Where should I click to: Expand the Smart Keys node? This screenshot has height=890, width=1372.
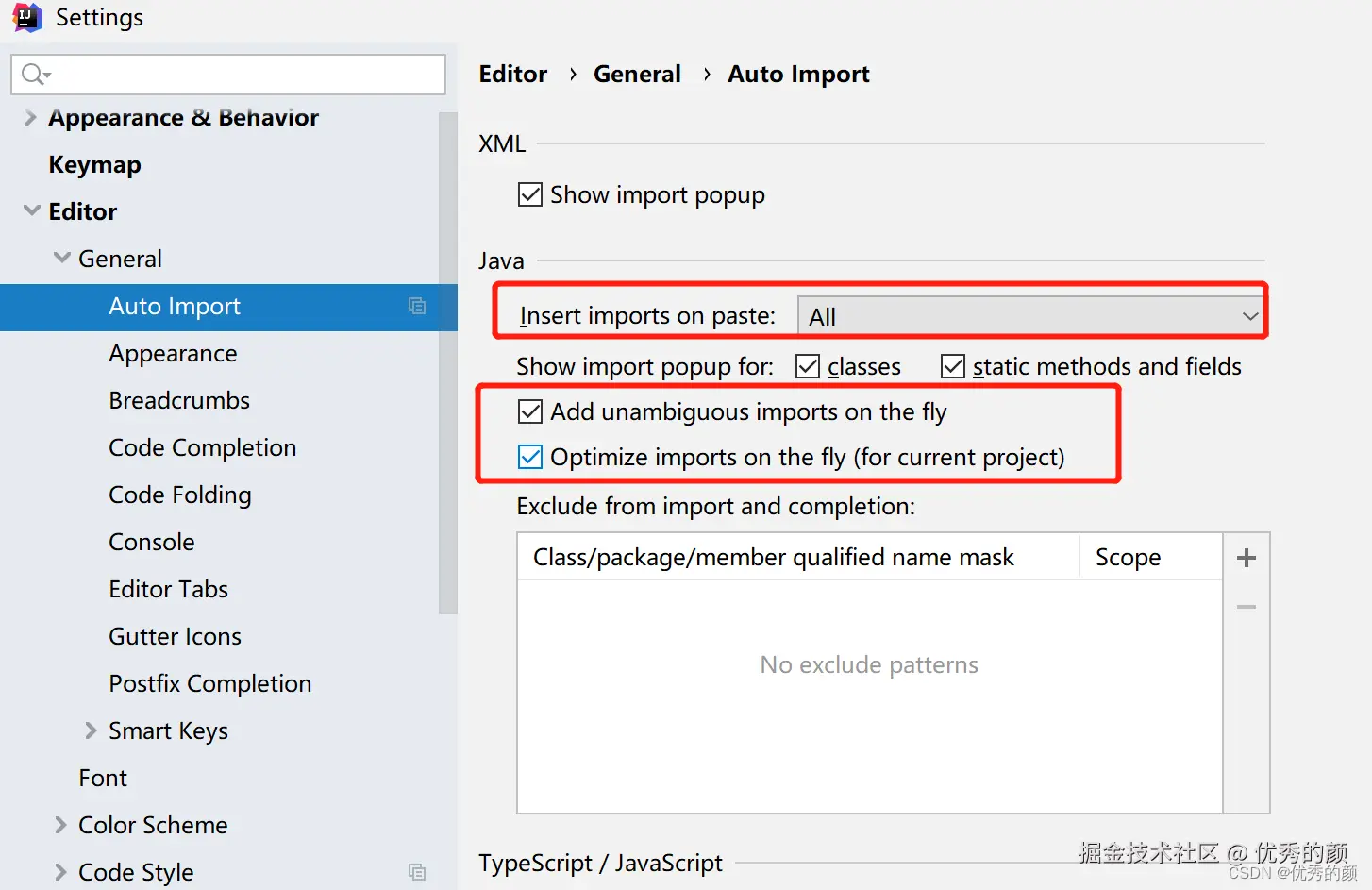tap(91, 730)
